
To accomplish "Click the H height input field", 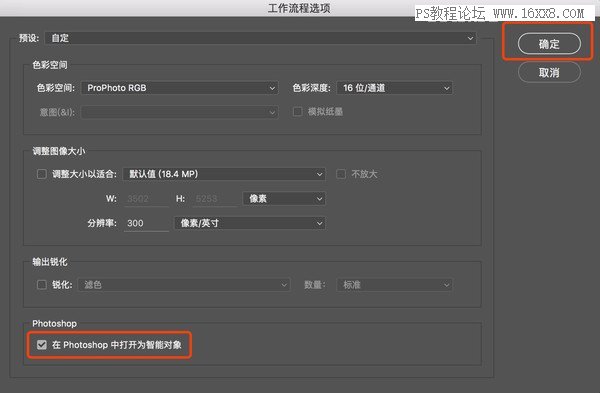I will (214, 199).
